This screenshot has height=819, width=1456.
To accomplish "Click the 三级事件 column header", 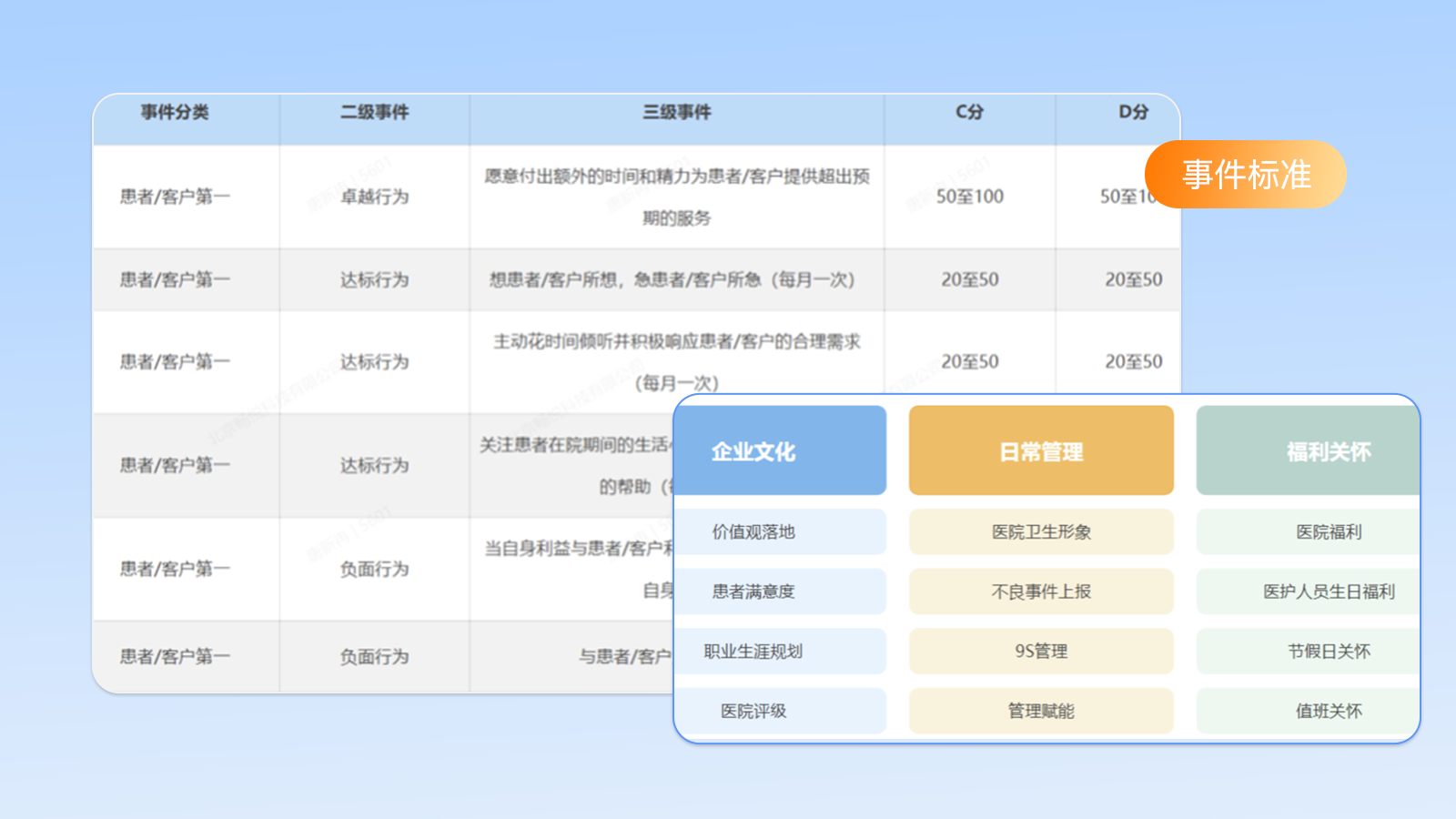I will (x=676, y=112).
